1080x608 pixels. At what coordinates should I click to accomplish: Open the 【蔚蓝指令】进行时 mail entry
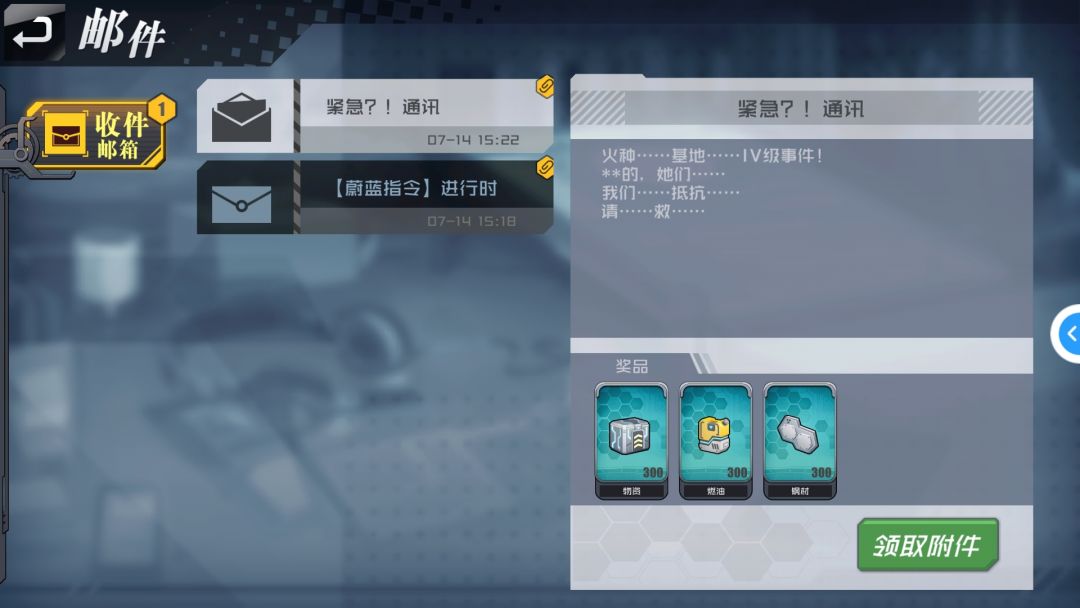coord(375,198)
